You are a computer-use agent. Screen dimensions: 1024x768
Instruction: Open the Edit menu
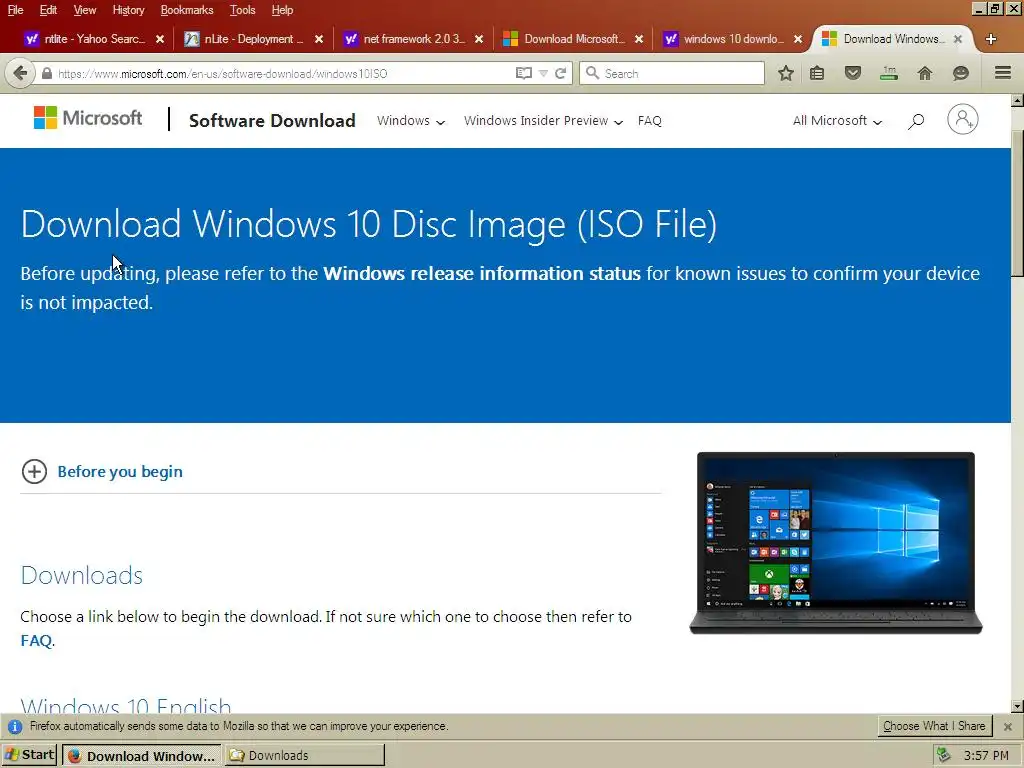[48, 10]
